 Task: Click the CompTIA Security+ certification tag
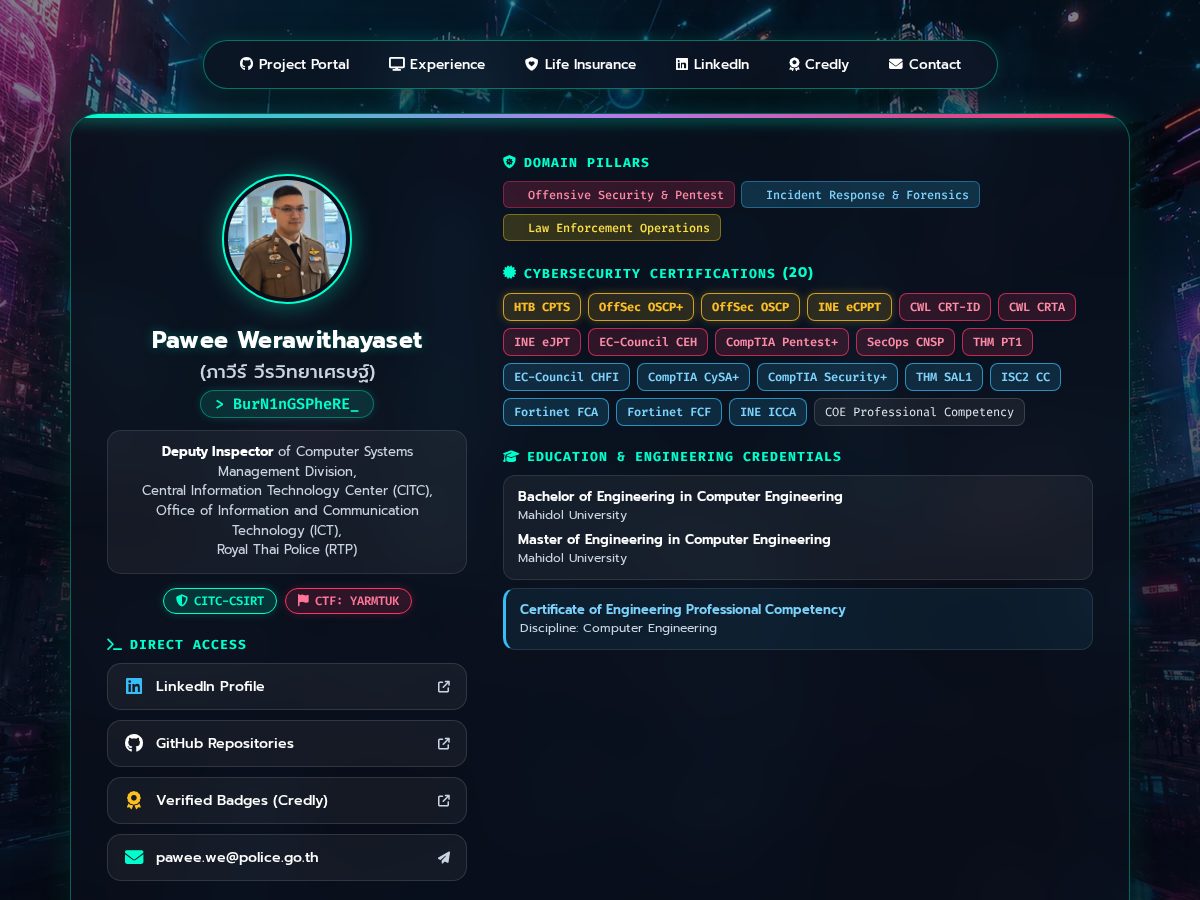pos(827,377)
